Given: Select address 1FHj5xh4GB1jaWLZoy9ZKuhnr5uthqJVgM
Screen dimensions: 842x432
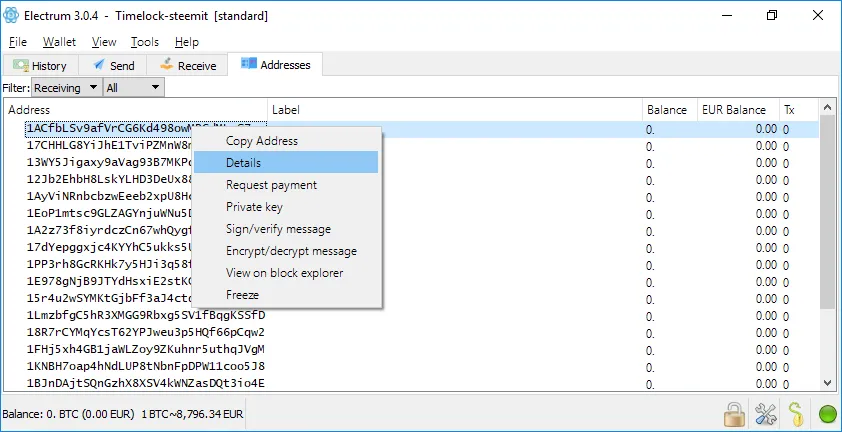Looking at the screenshot, I should tap(146, 349).
